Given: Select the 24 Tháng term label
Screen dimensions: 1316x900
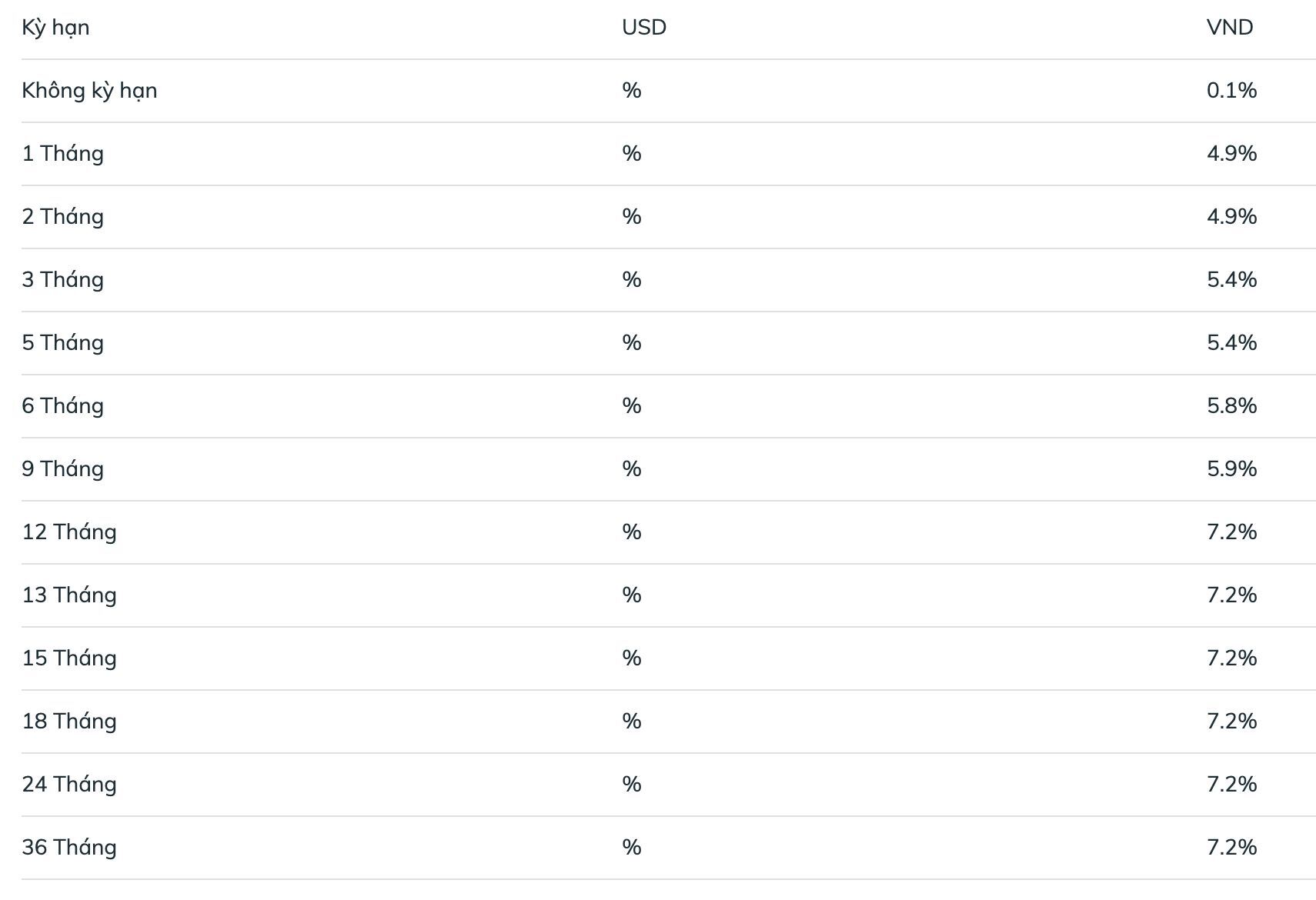Looking at the screenshot, I should click(69, 785).
